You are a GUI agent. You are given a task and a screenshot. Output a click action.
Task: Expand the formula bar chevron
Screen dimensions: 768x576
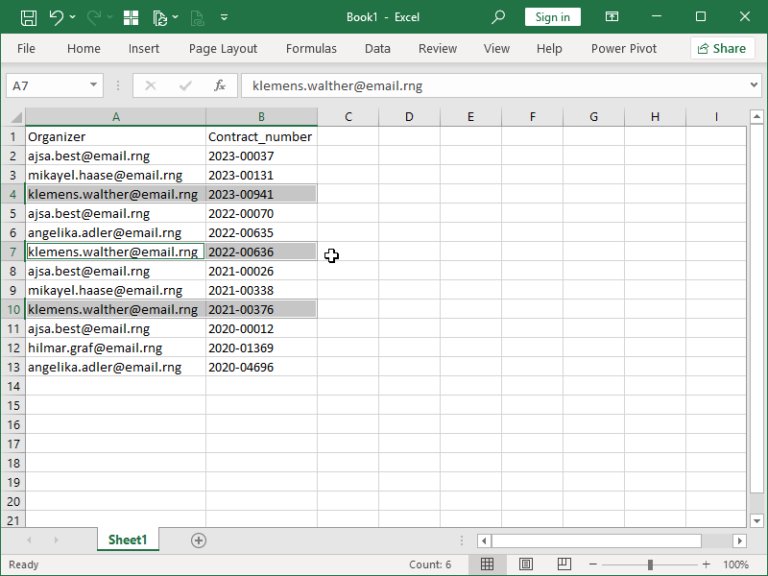tap(753, 85)
